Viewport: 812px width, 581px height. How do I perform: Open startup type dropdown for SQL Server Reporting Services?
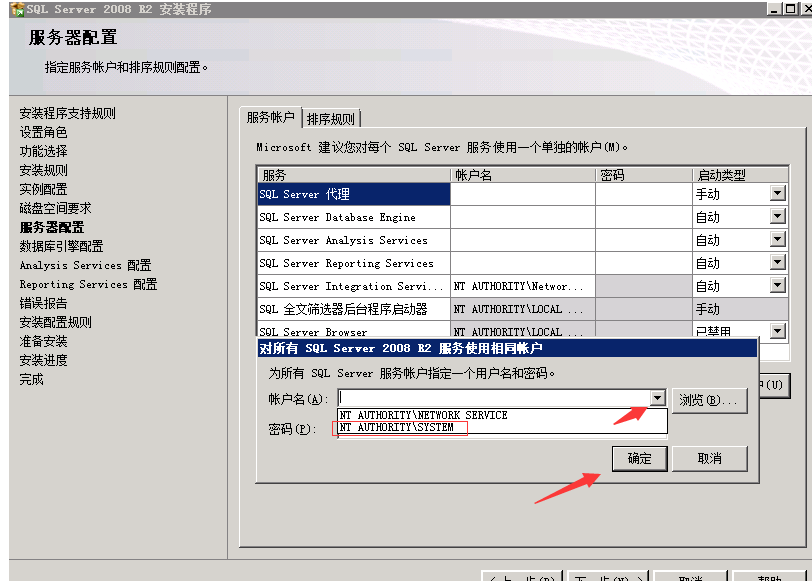click(777, 263)
